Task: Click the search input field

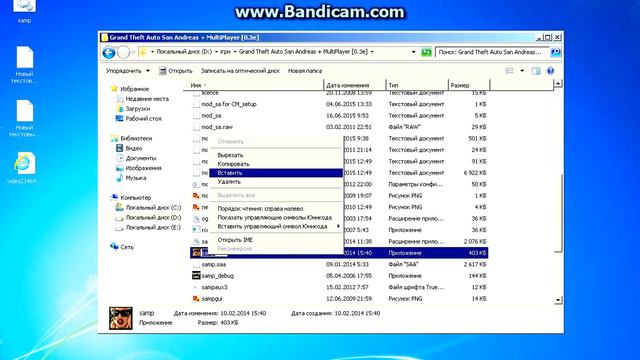Action: point(492,52)
